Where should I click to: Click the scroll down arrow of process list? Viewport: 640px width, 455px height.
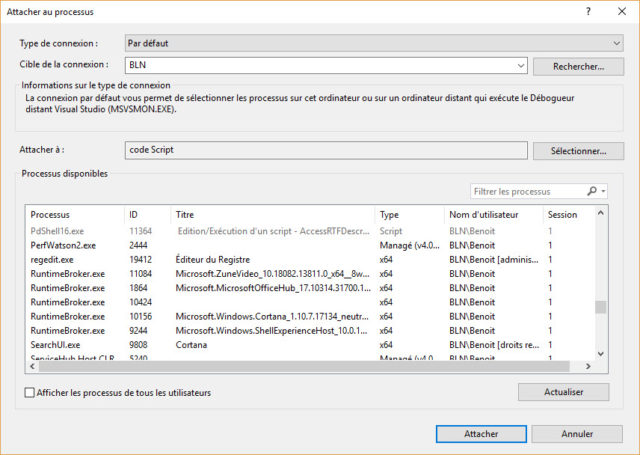pos(601,354)
